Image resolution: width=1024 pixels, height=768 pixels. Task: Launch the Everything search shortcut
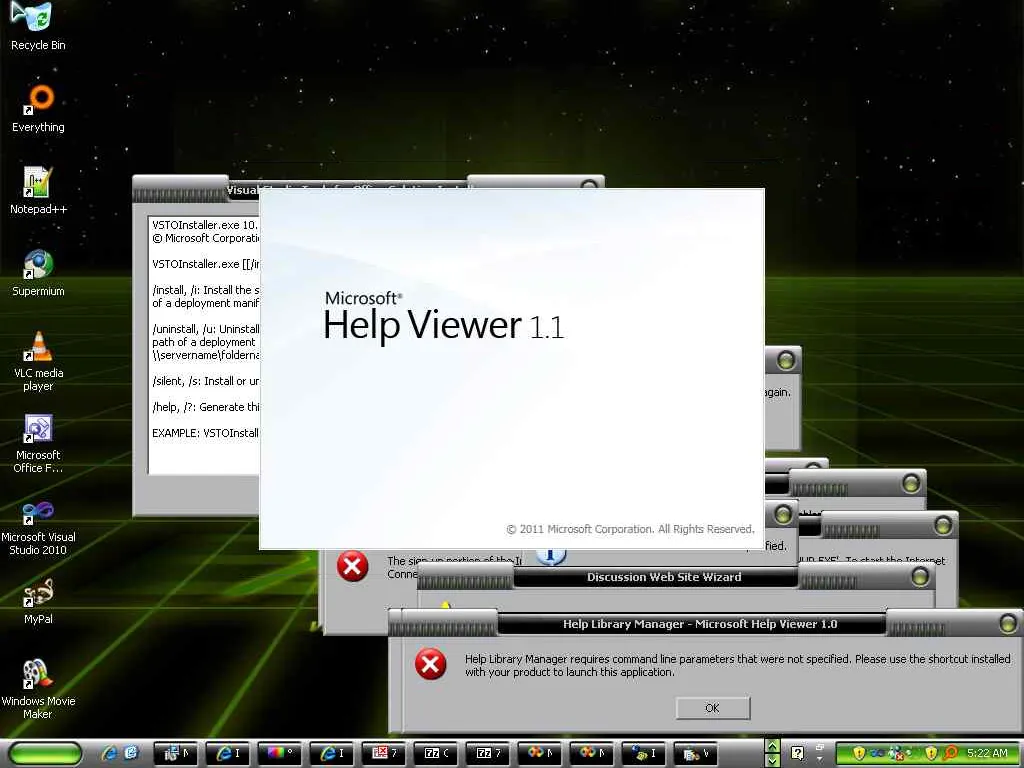click(x=38, y=108)
